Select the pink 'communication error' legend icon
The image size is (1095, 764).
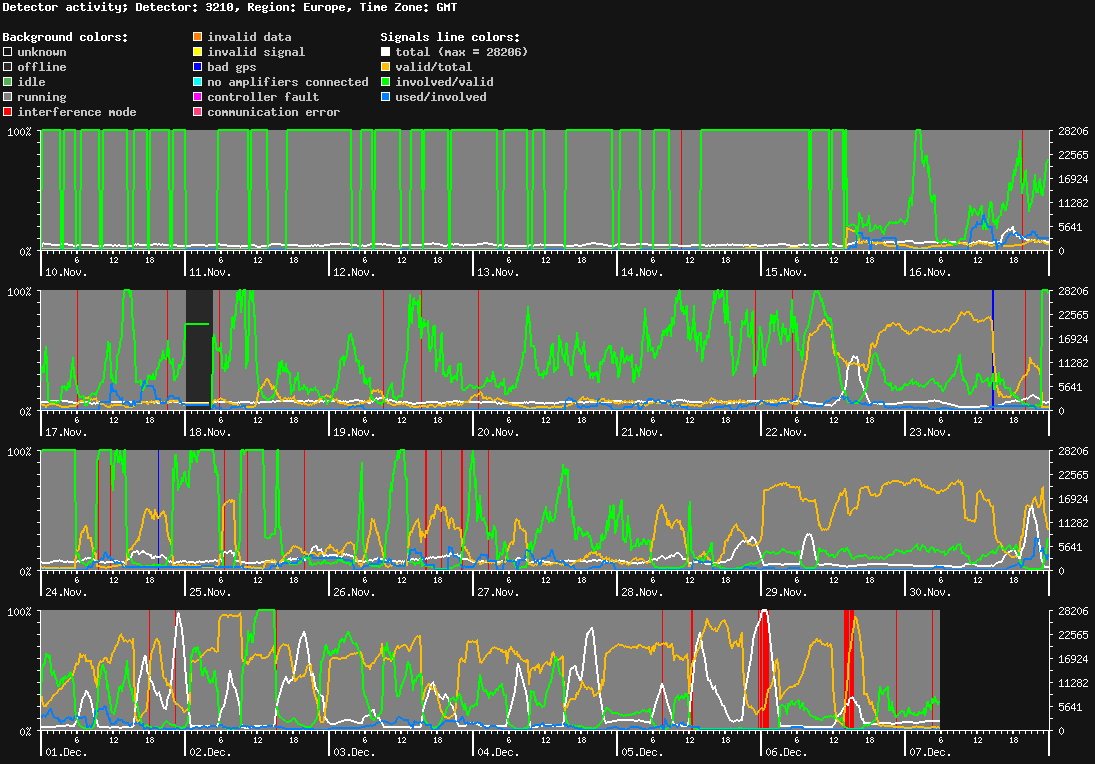click(197, 112)
